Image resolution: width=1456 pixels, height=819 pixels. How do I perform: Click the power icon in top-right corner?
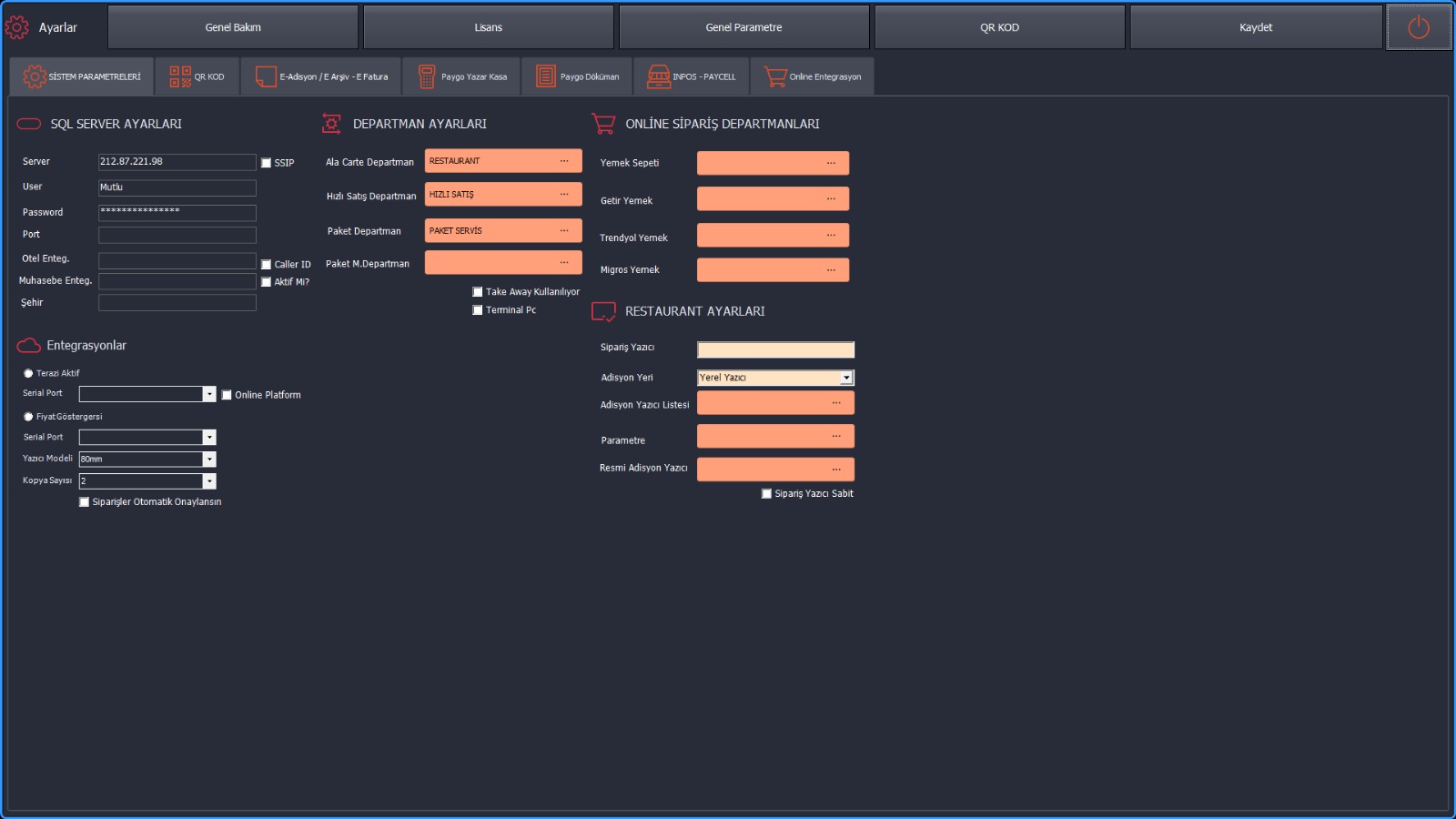pyautogui.click(x=1418, y=27)
